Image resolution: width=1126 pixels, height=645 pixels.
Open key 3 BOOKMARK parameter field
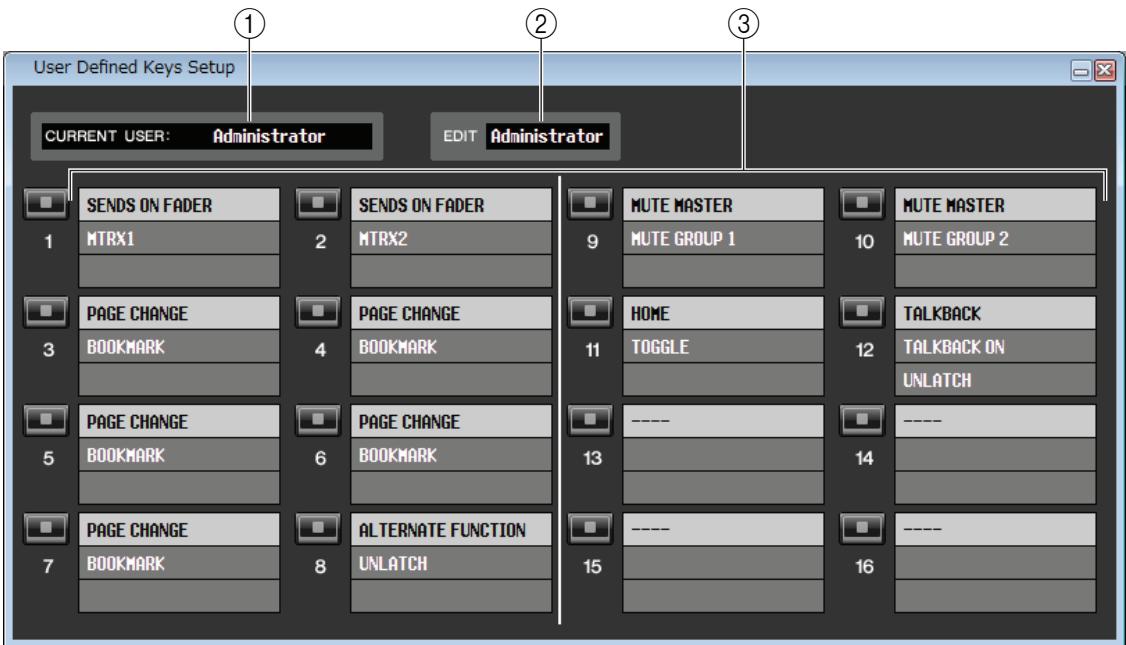click(179, 347)
